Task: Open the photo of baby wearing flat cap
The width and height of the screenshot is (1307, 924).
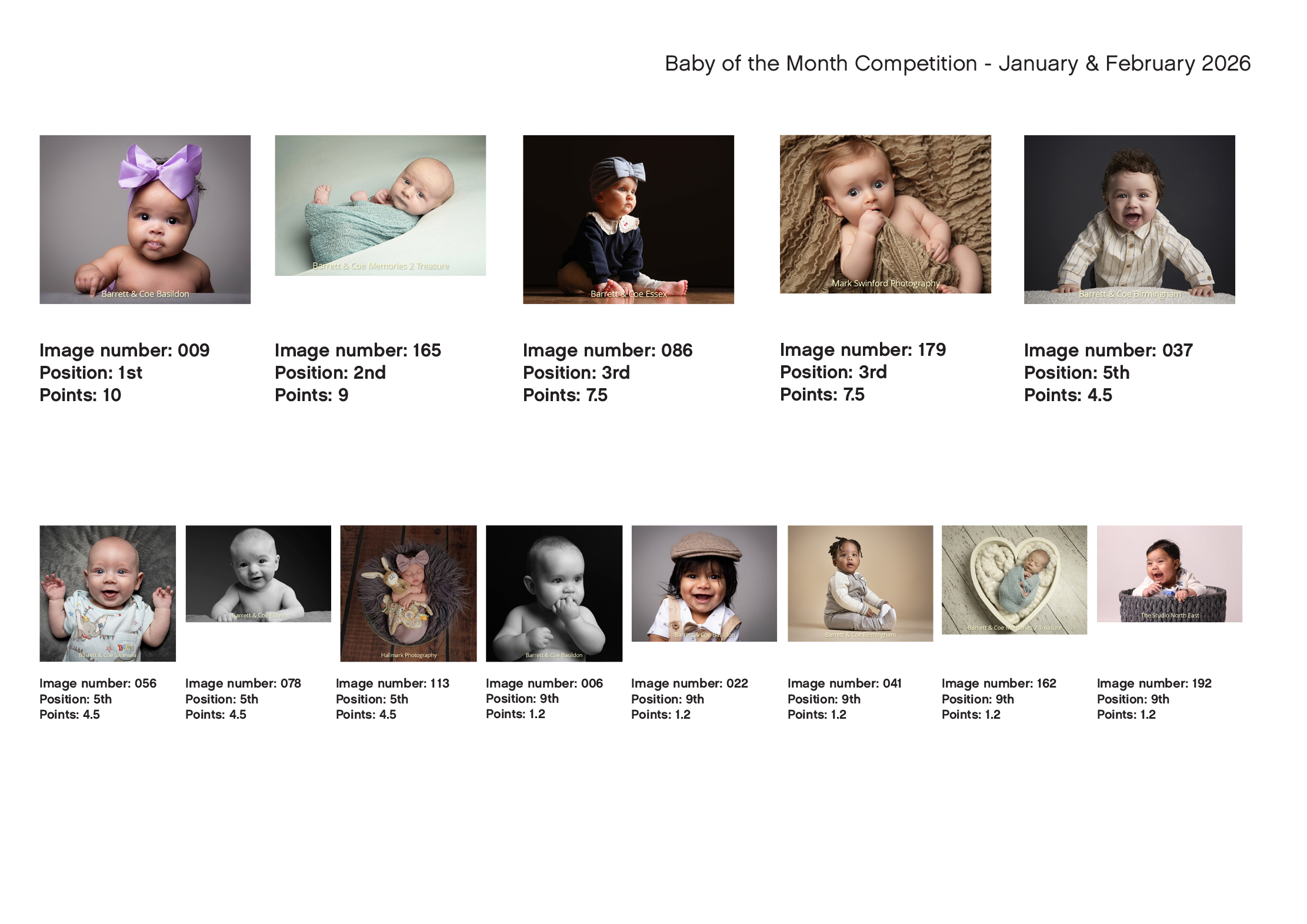Action: click(x=704, y=583)
